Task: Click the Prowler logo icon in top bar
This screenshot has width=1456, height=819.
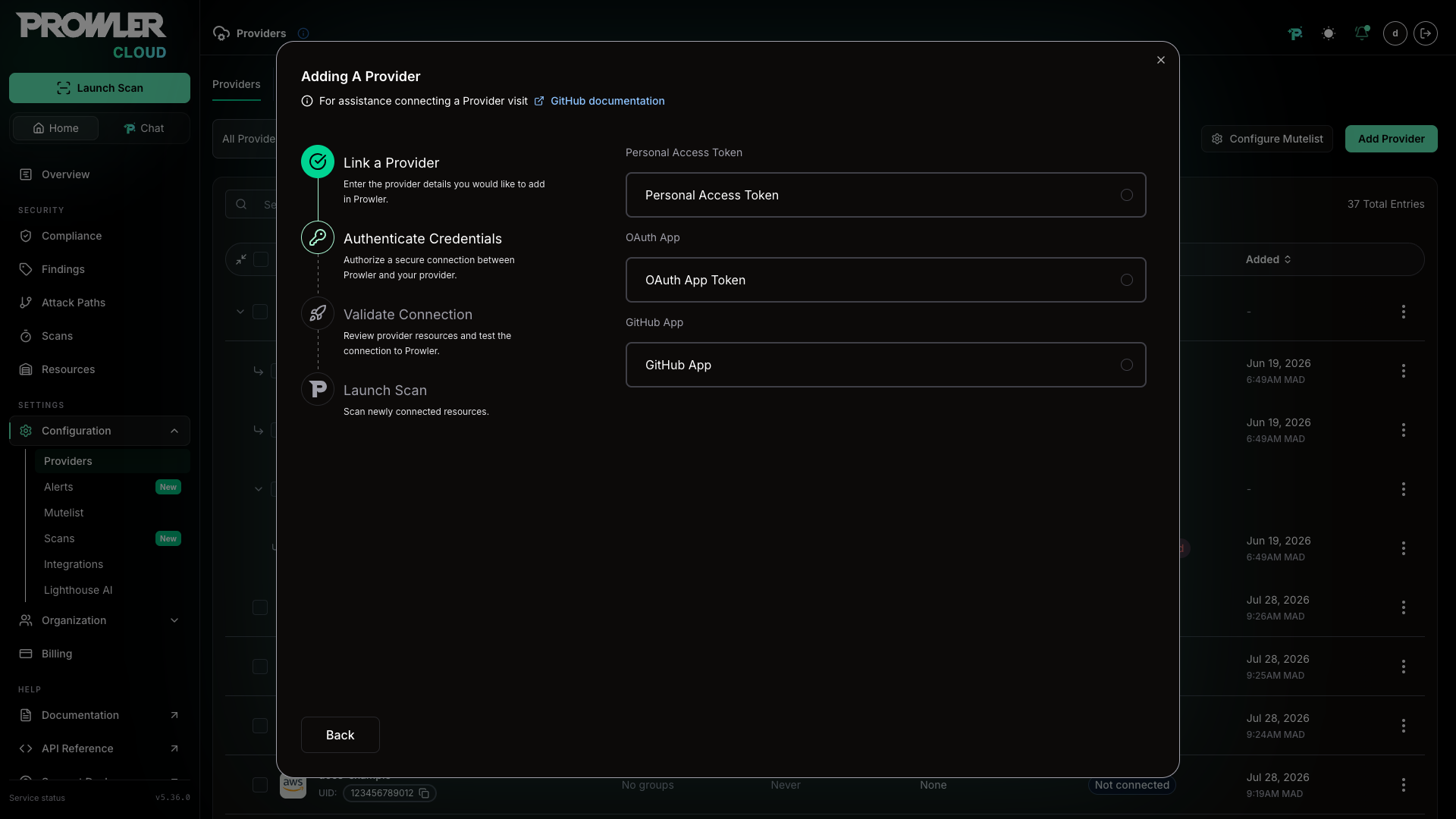Action: (1295, 33)
